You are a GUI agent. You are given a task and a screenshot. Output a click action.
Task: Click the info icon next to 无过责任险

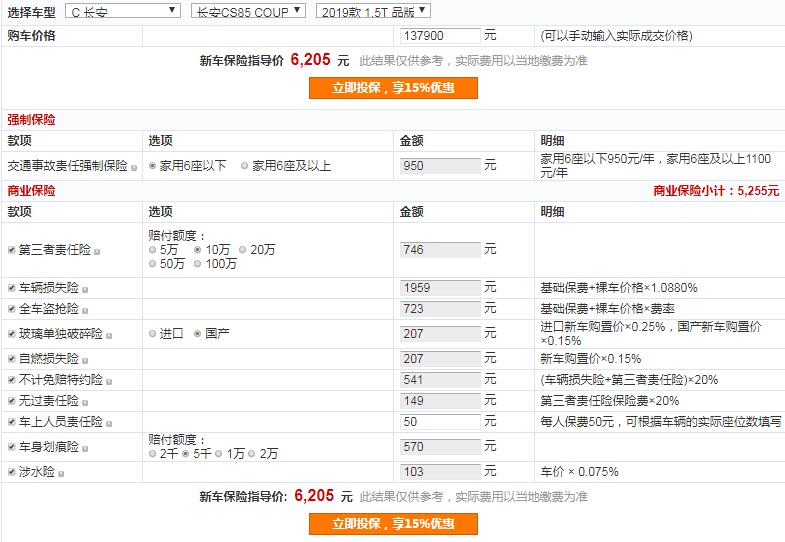click(85, 403)
